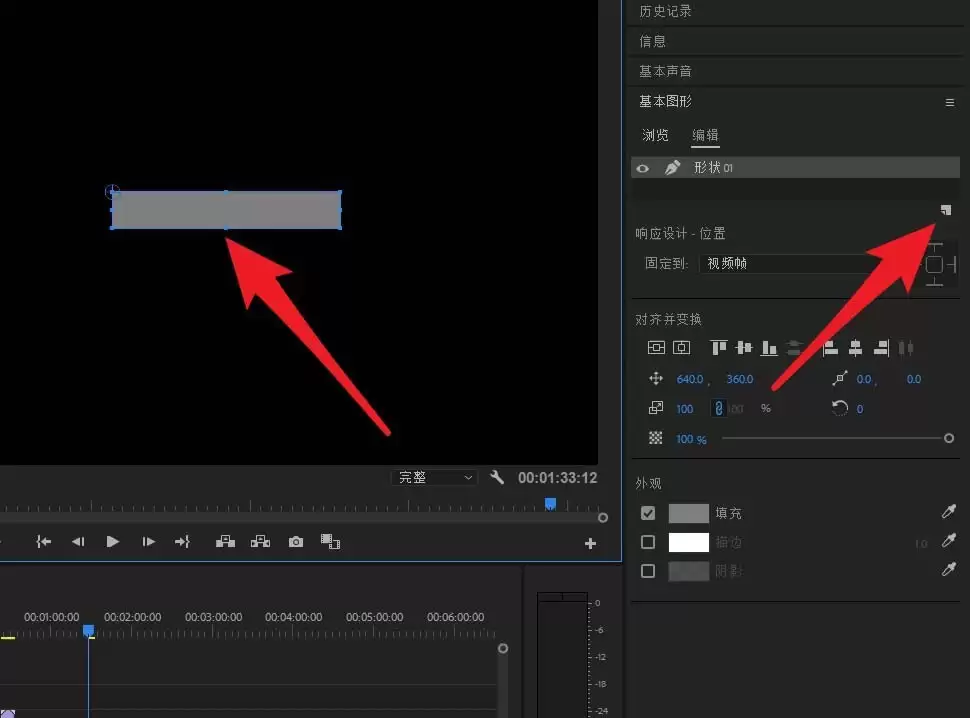Image resolution: width=970 pixels, height=718 pixels.
Task: Click the rotation value 0
Action: (x=860, y=409)
